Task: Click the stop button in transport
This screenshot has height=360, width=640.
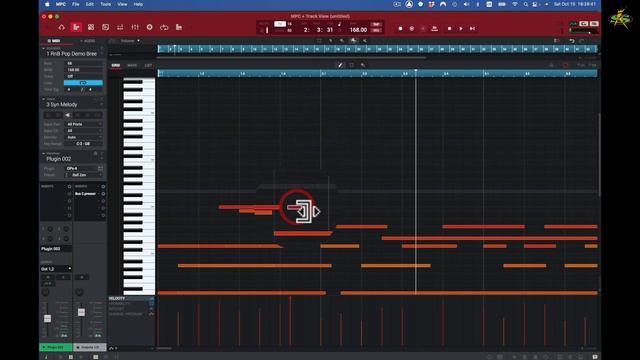Action: click(x=449, y=29)
